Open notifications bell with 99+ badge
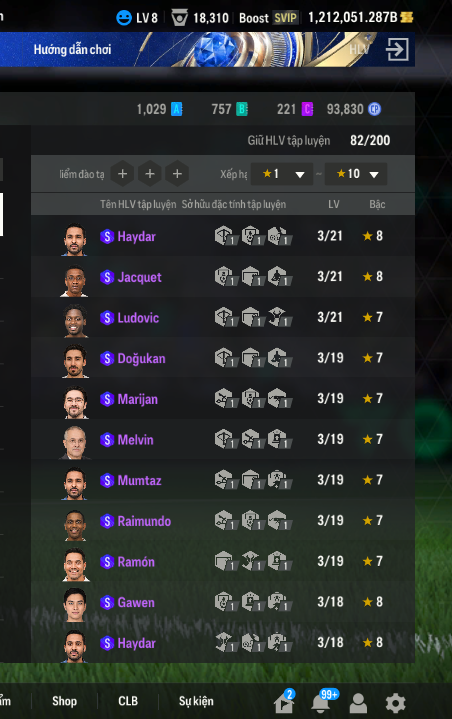The image size is (452, 719). [320, 703]
